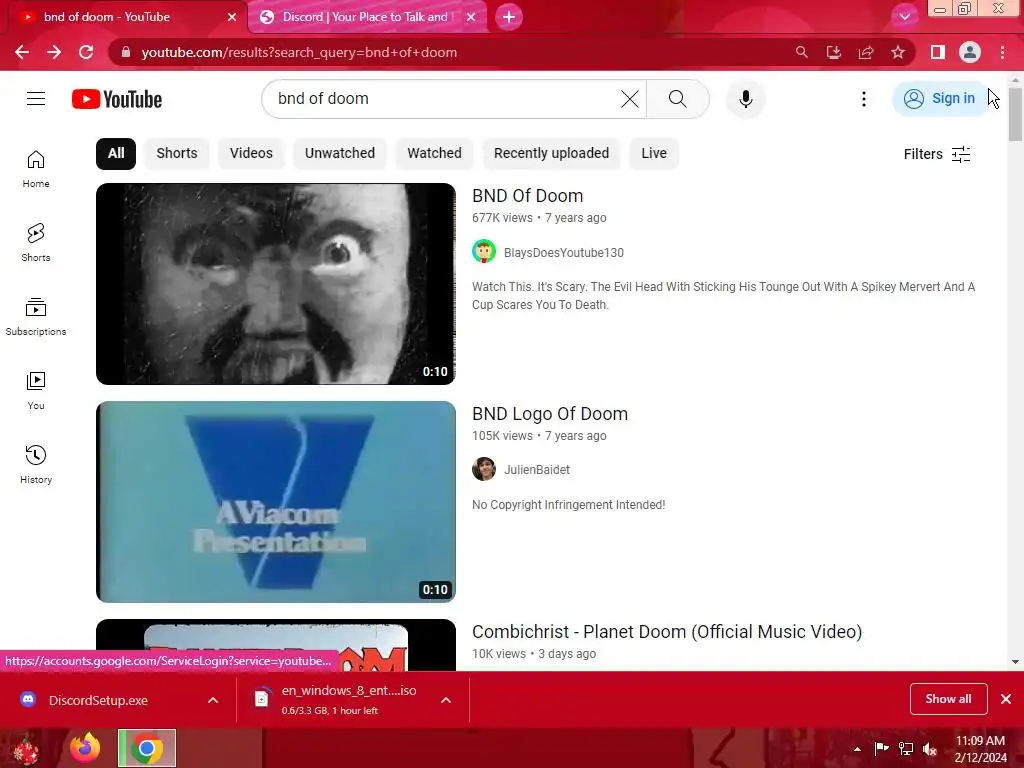Show hidden system tray icons
Image resolution: width=1024 pixels, height=768 pixels.
(857, 749)
